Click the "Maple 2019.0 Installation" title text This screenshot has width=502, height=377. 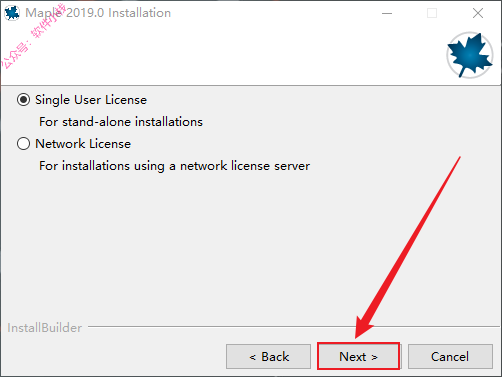[98, 13]
